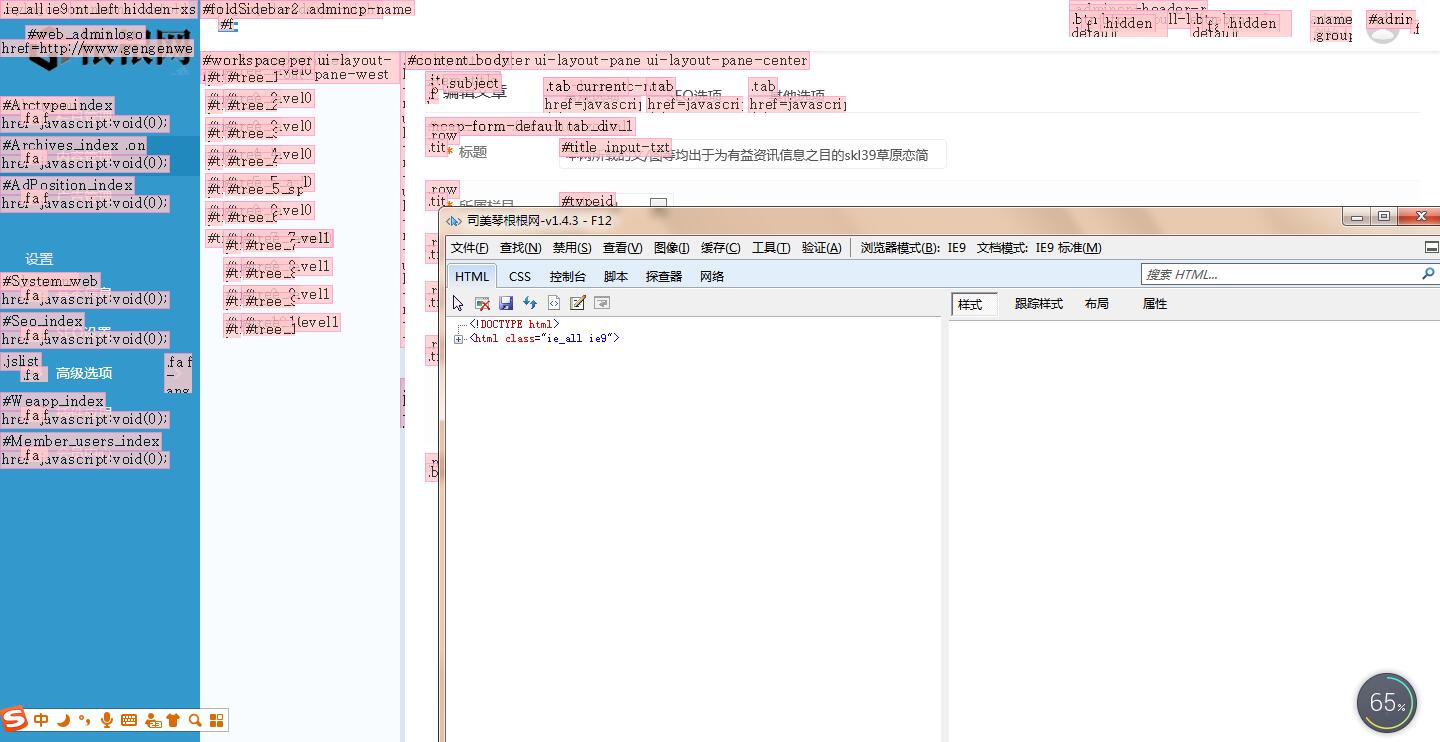Screen dimensions: 1440x742
Task: Click the save floppy-disk icon in F12 toolbar
Action: click(506, 303)
